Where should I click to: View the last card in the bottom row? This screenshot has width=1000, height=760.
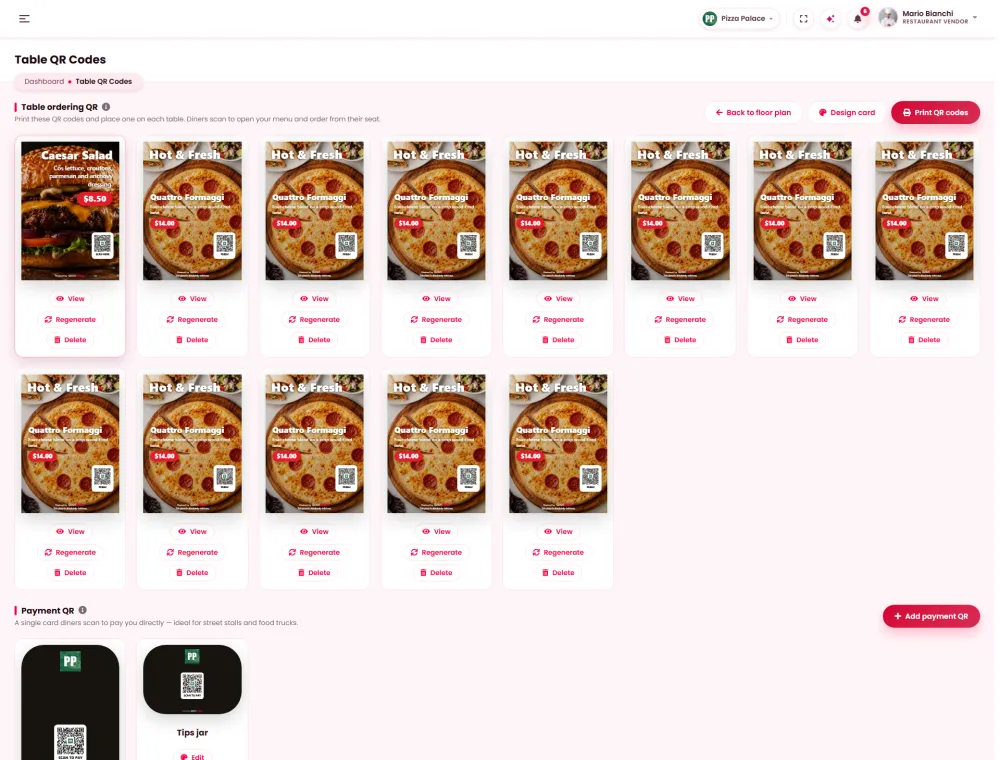click(x=558, y=531)
